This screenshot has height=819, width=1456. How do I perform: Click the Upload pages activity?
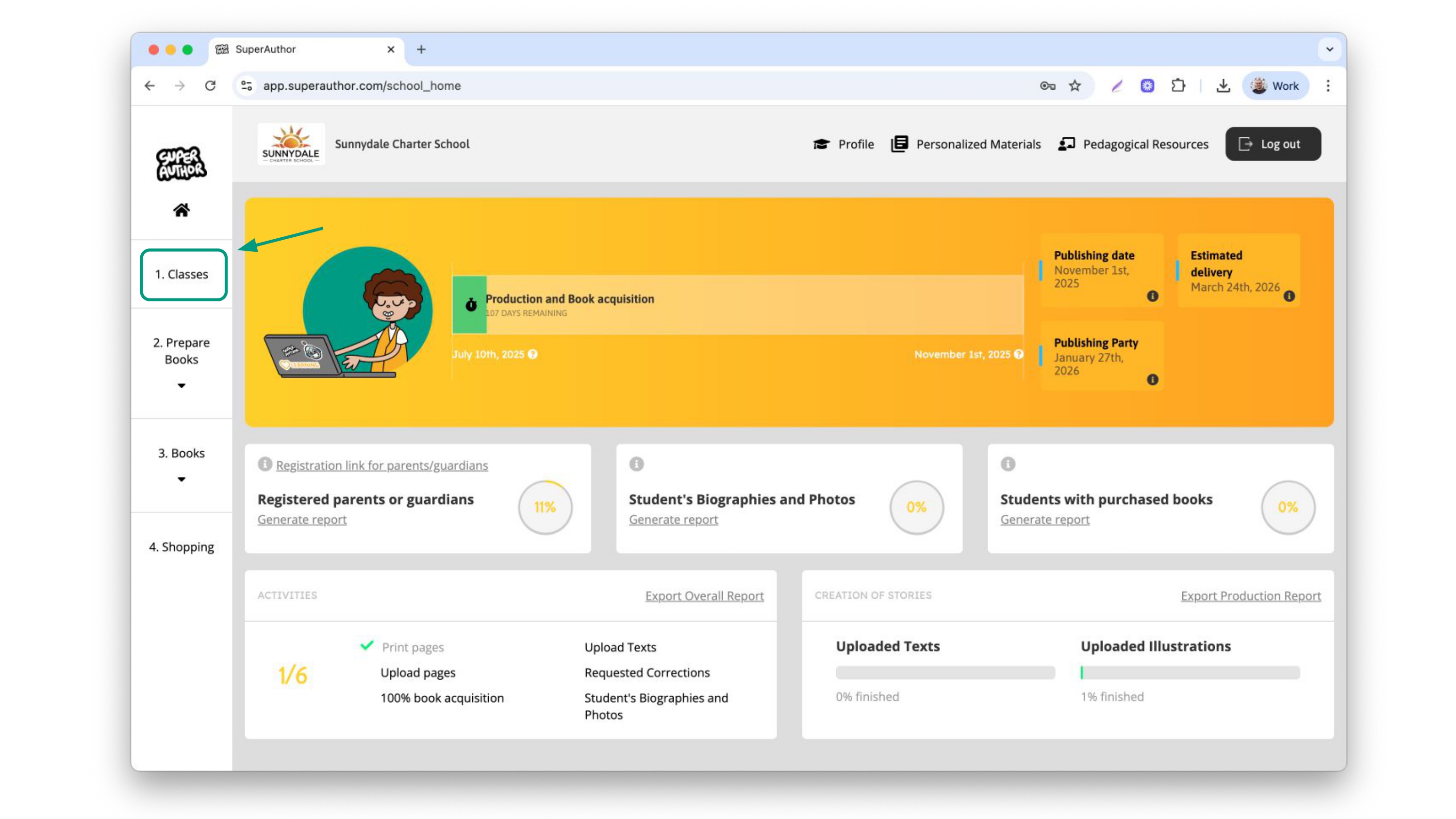[418, 672]
